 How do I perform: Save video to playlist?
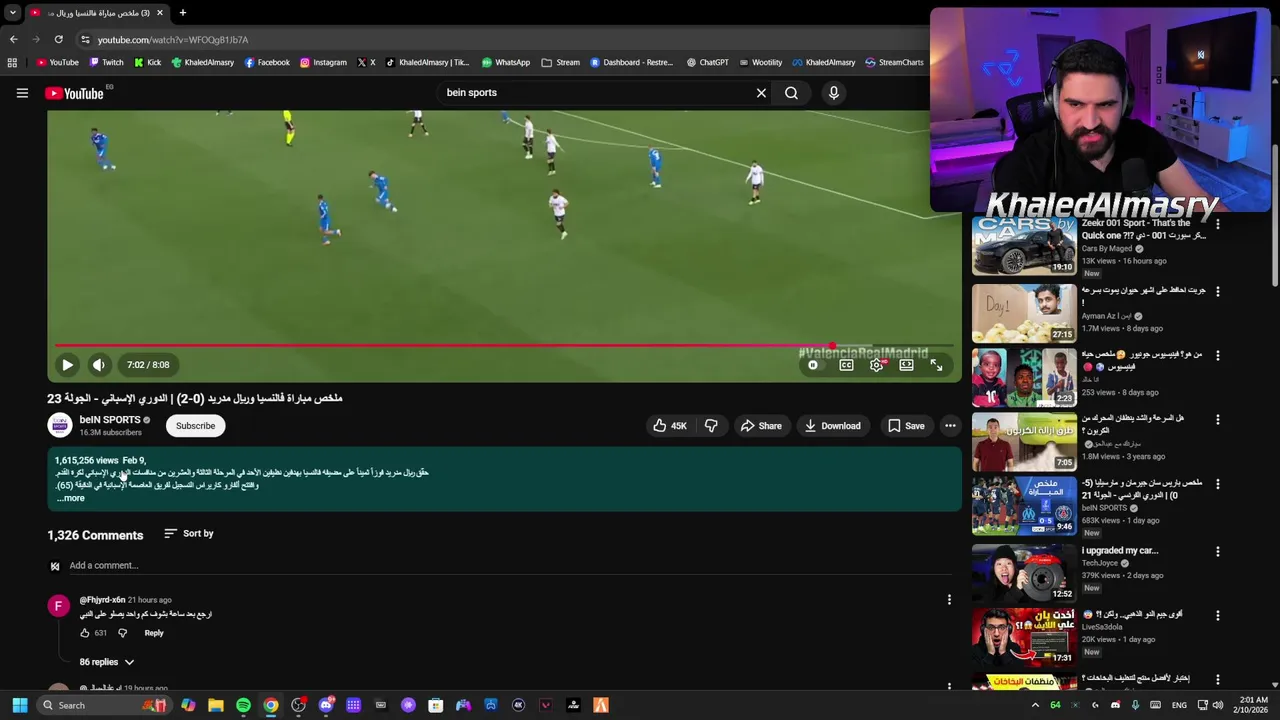(905, 426)
